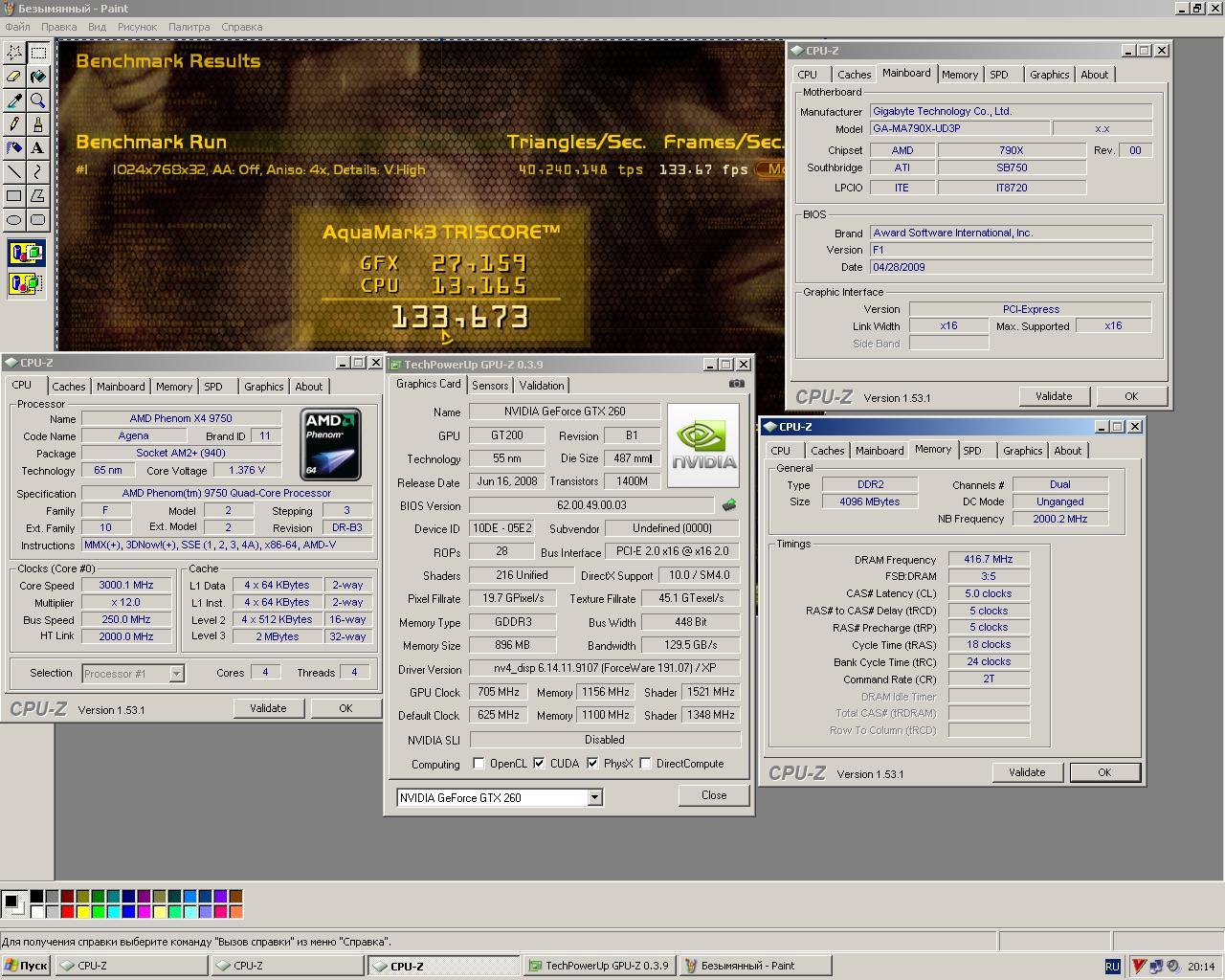Select the Pencil tool in Paint
Viewport: 1225px width, 980px height.
click(14, 124)
